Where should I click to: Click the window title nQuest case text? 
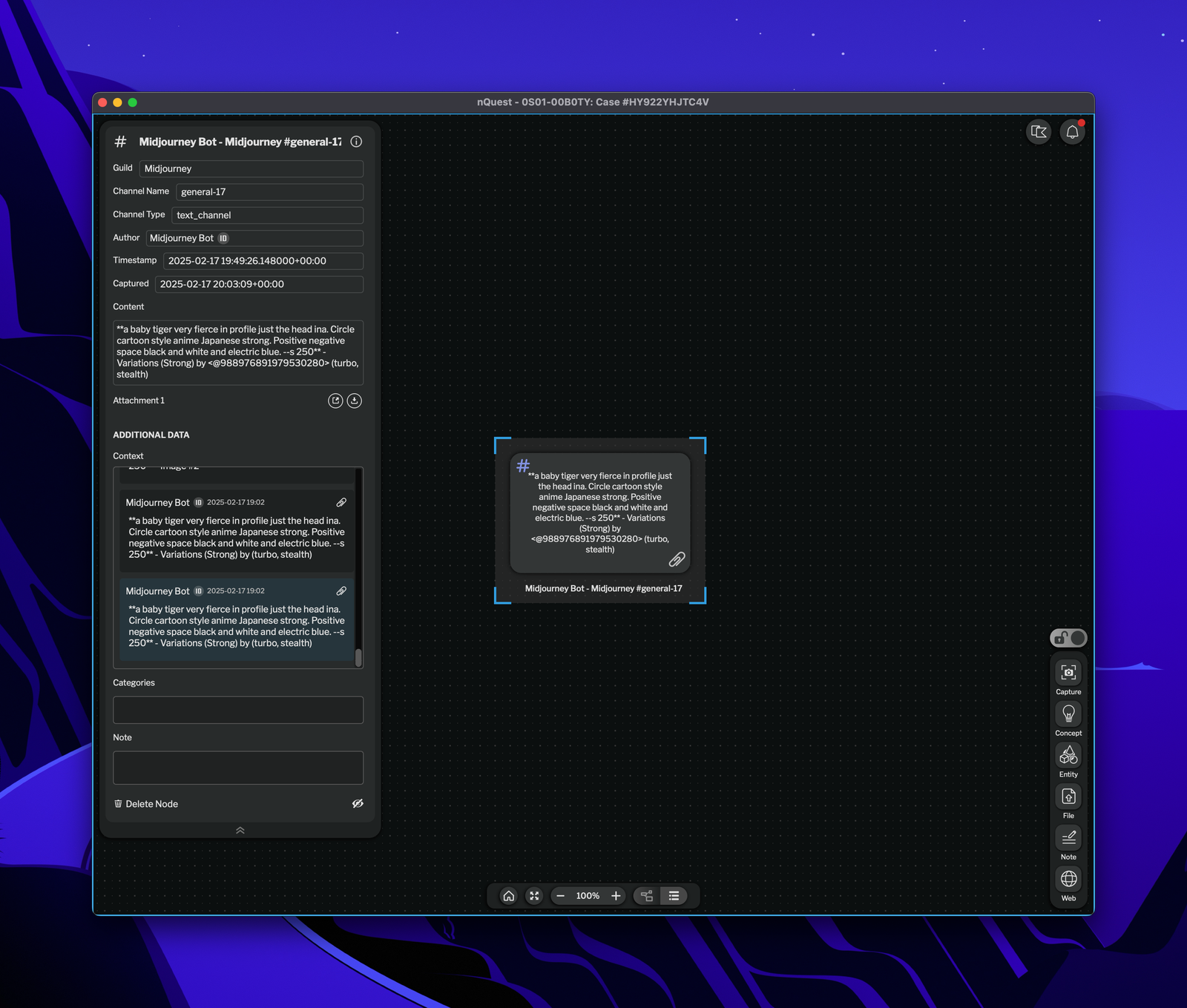[593, 102]
